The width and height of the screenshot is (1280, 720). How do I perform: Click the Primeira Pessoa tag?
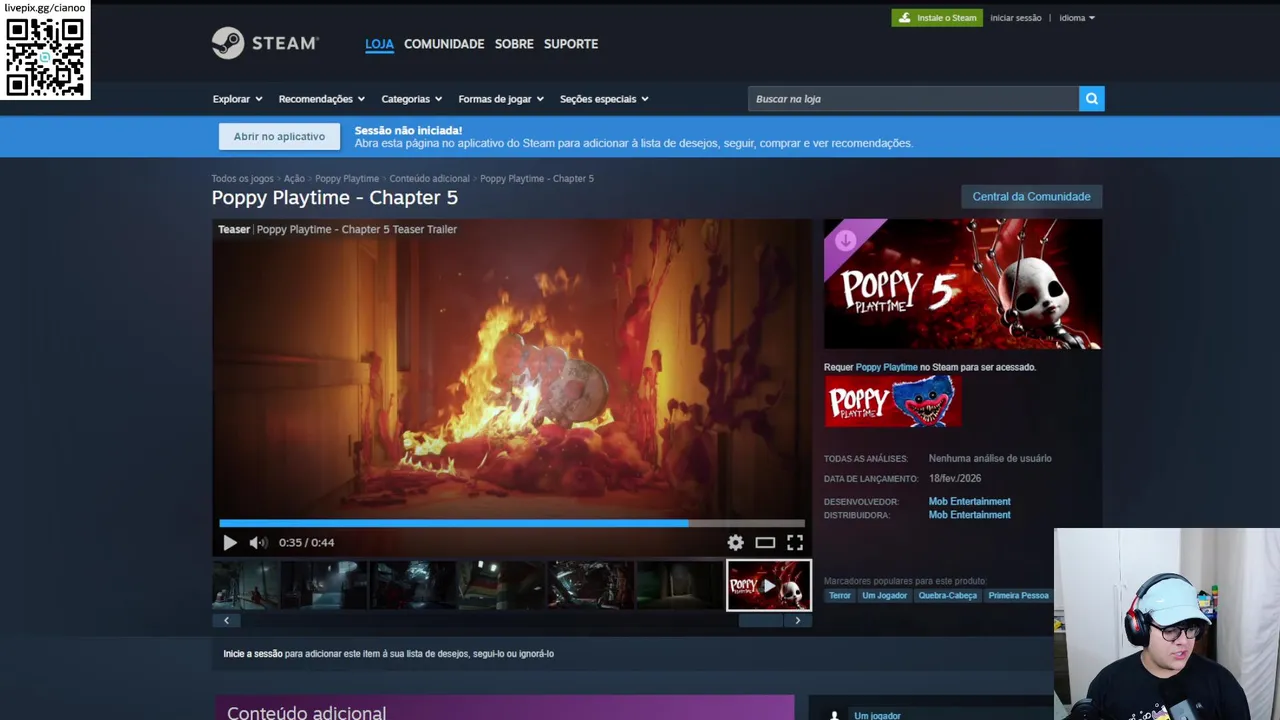1018,596
